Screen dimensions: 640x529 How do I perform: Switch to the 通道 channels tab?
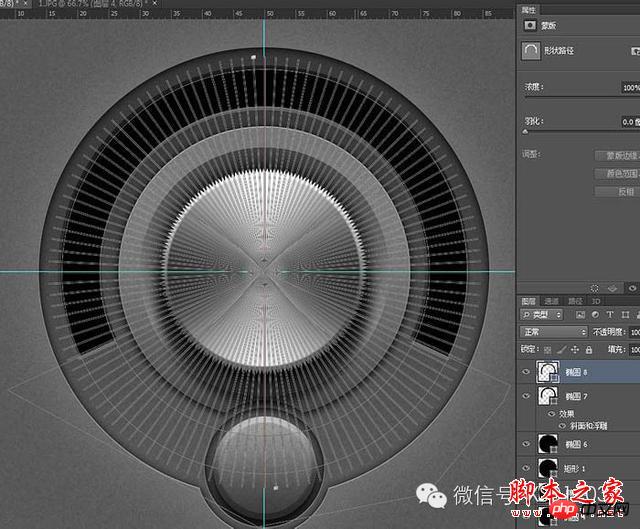pos(551,301)
